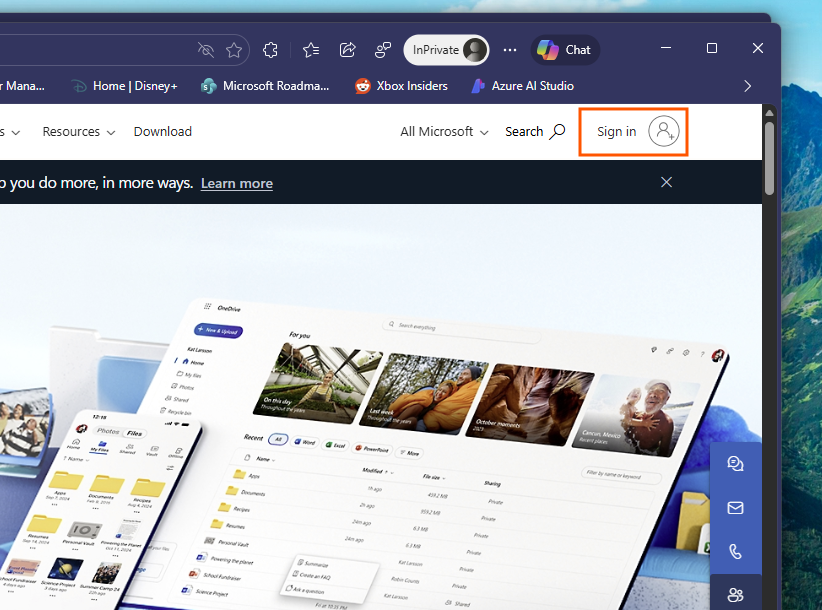Viewport: 822px width, 610px height.
Task: Click Search with magnifier icon
Action: tap(535, 132)
